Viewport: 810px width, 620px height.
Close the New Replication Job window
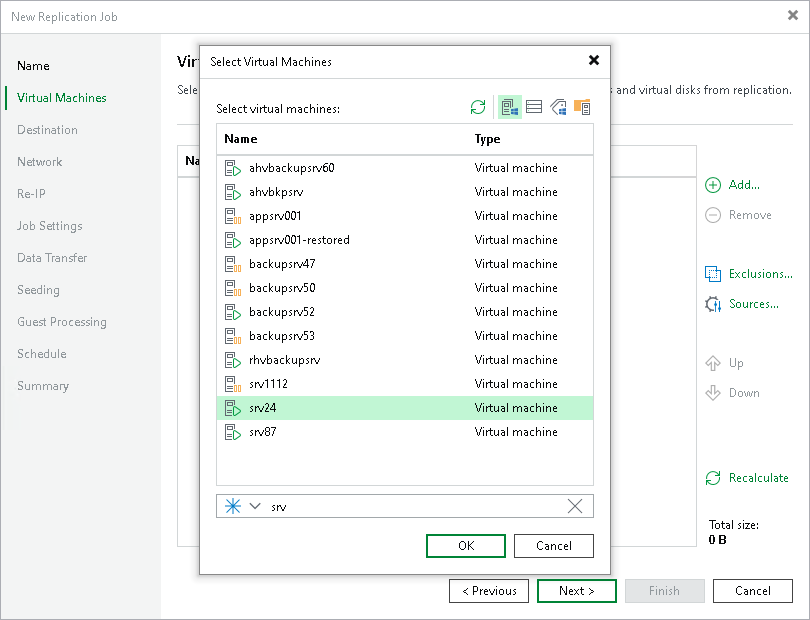[x=793, y=16]
